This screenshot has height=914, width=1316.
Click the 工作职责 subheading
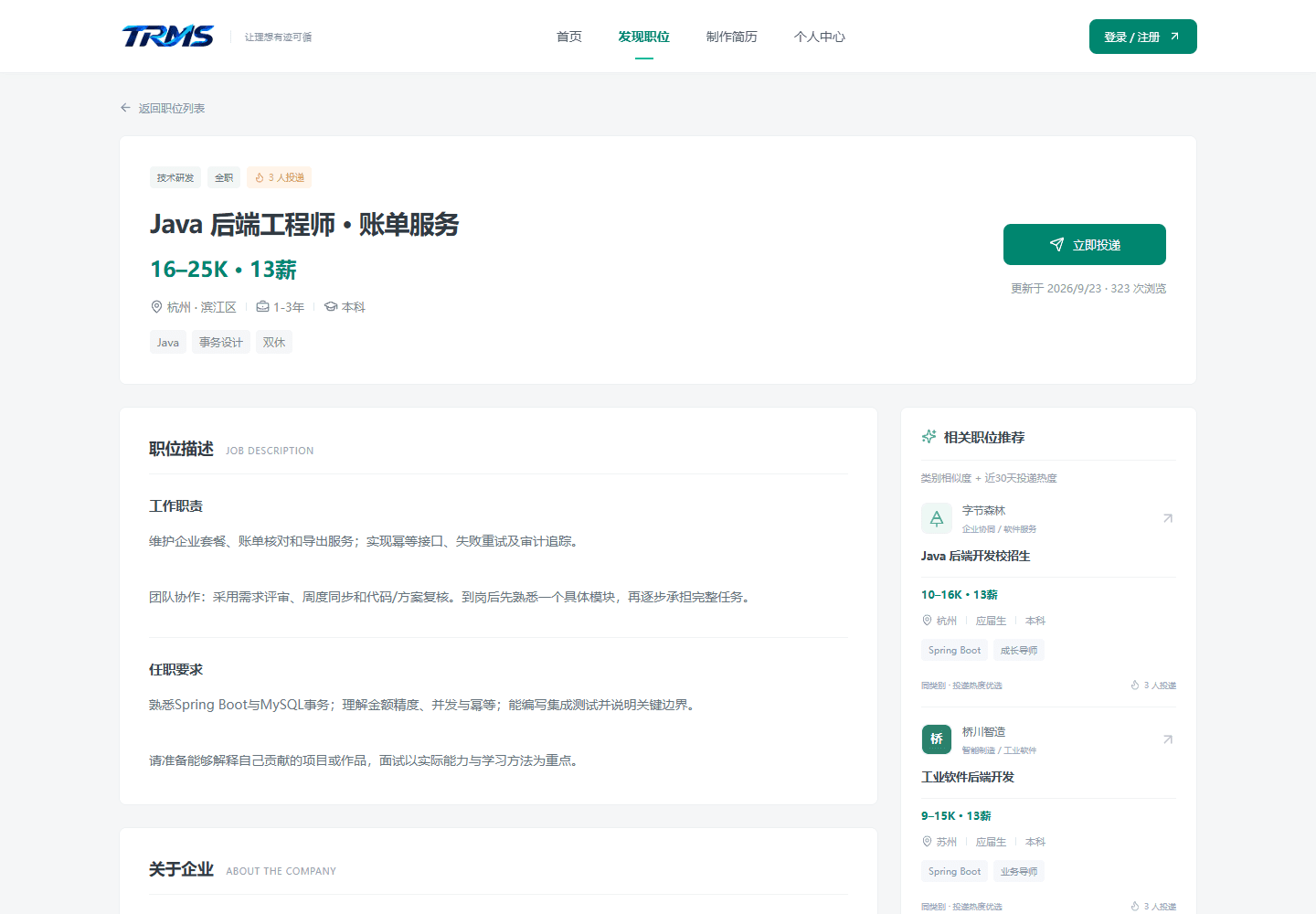pyautogui.click(x=175, y=506)
